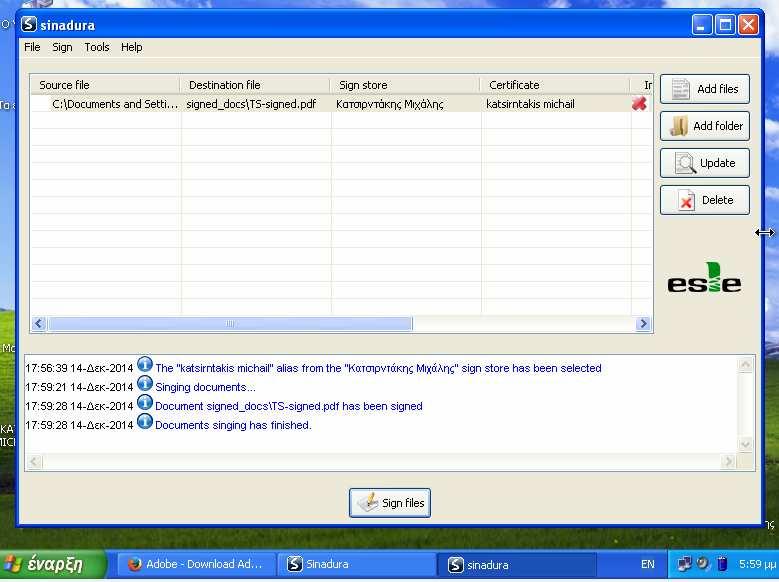Open the File menu
This screenshot has width=779, height=582.
(32, 47)
